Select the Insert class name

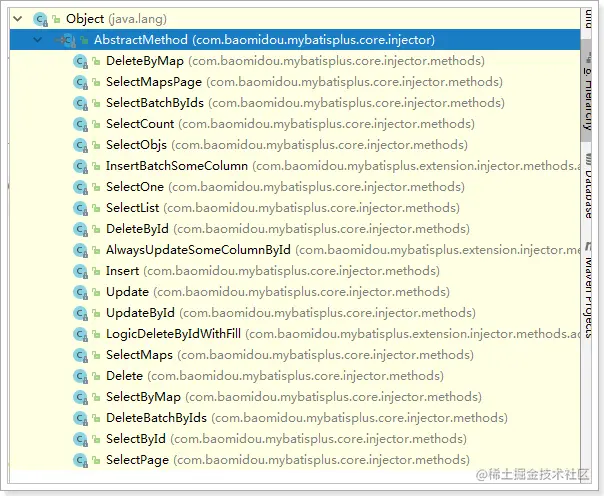(x=122, y=271)
